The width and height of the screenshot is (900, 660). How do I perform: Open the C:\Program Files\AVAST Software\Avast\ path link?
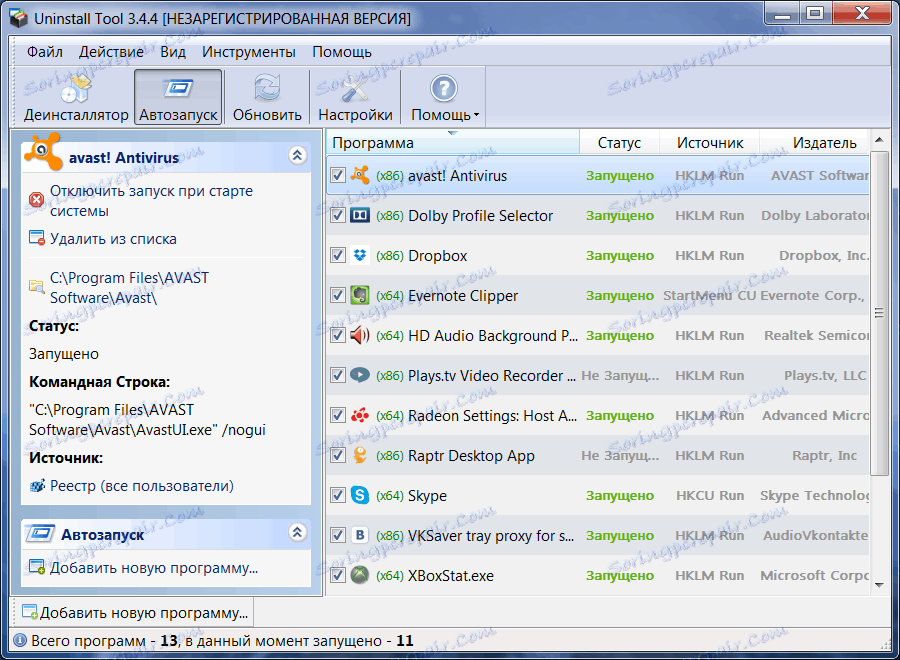129,288
